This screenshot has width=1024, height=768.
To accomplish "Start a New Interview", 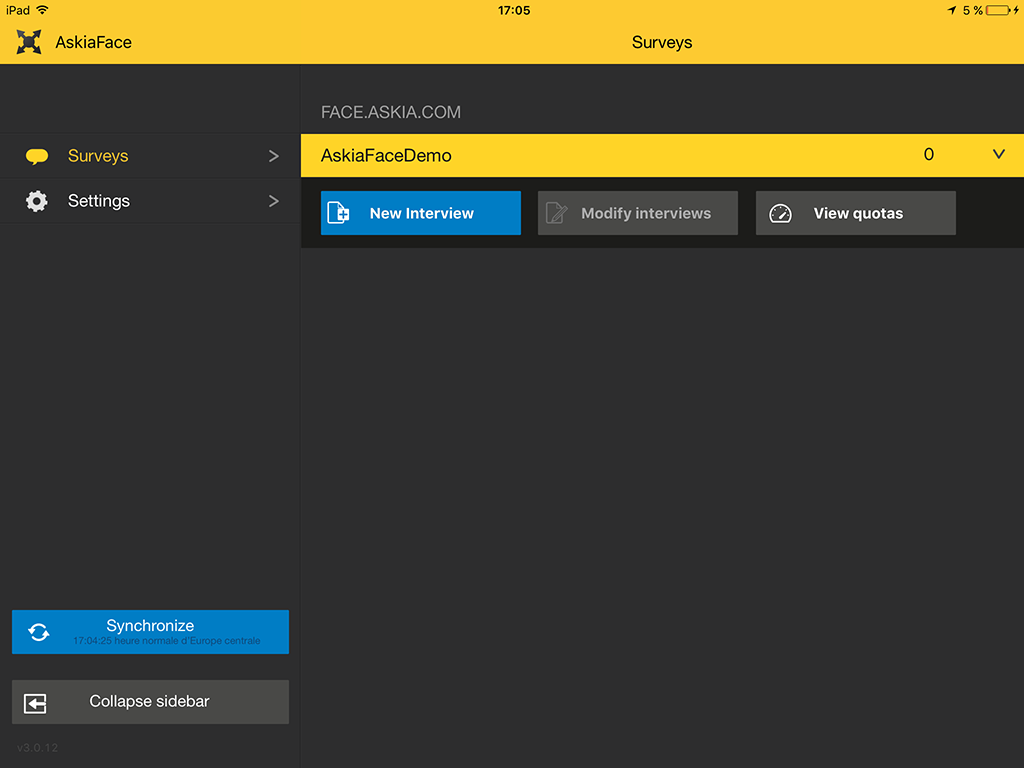I will 421,213.
